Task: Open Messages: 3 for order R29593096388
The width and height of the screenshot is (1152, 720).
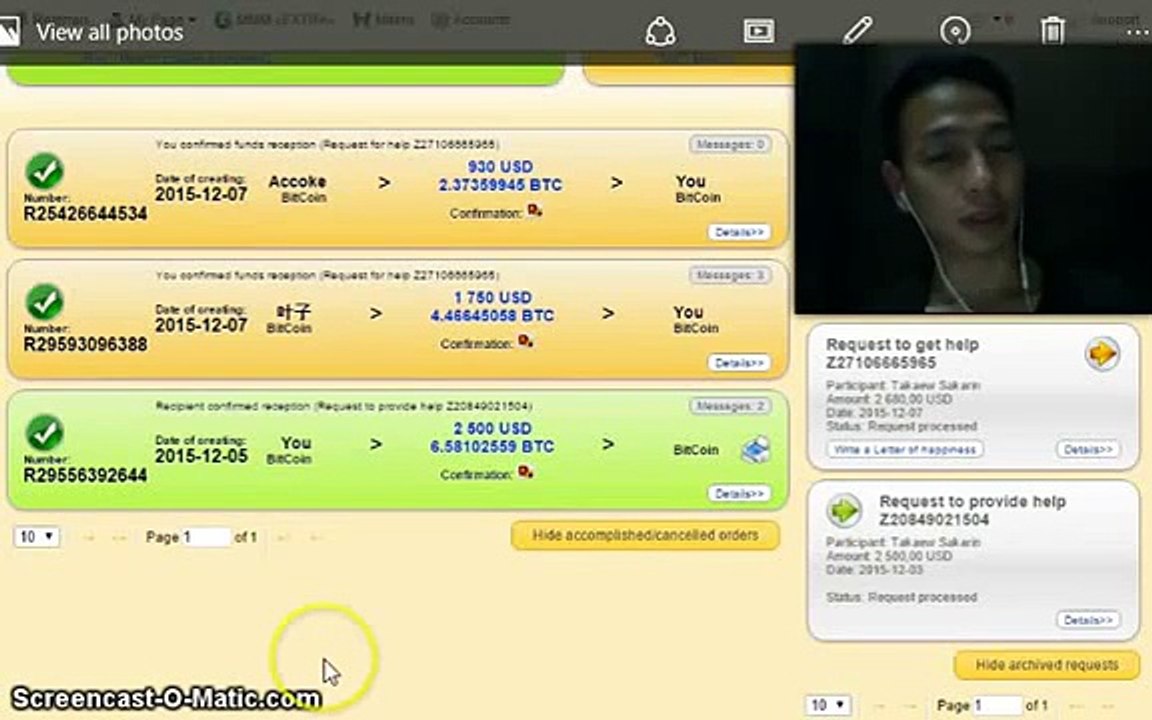Action: point(730,275)
